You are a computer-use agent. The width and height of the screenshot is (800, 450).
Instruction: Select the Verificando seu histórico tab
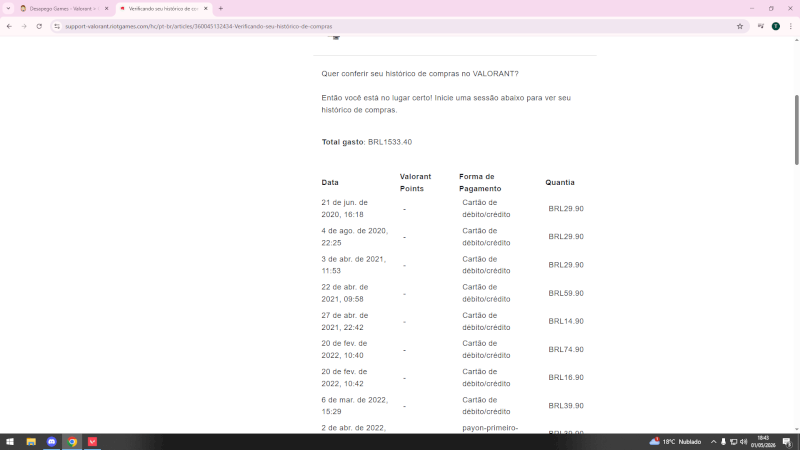point(163,9)
